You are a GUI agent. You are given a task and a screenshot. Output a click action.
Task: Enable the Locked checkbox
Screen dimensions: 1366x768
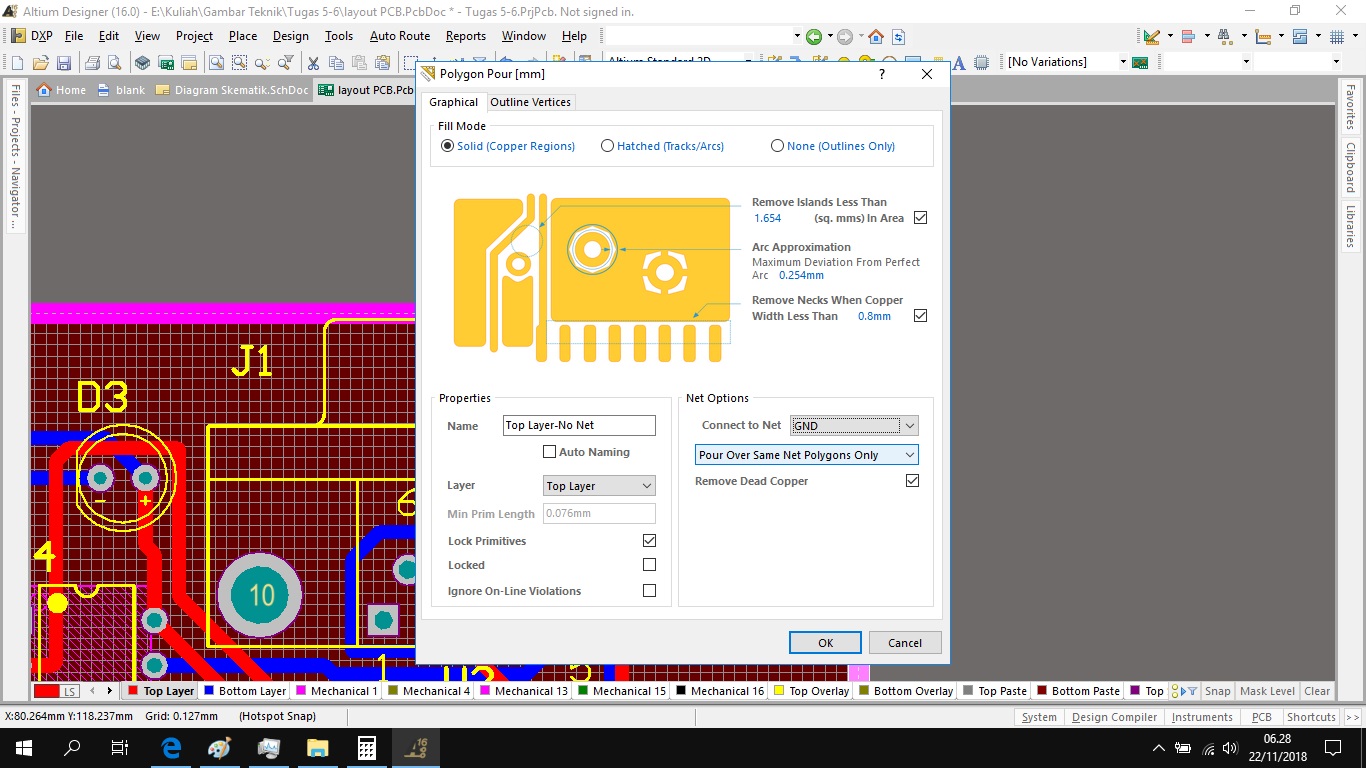[649, 565]
